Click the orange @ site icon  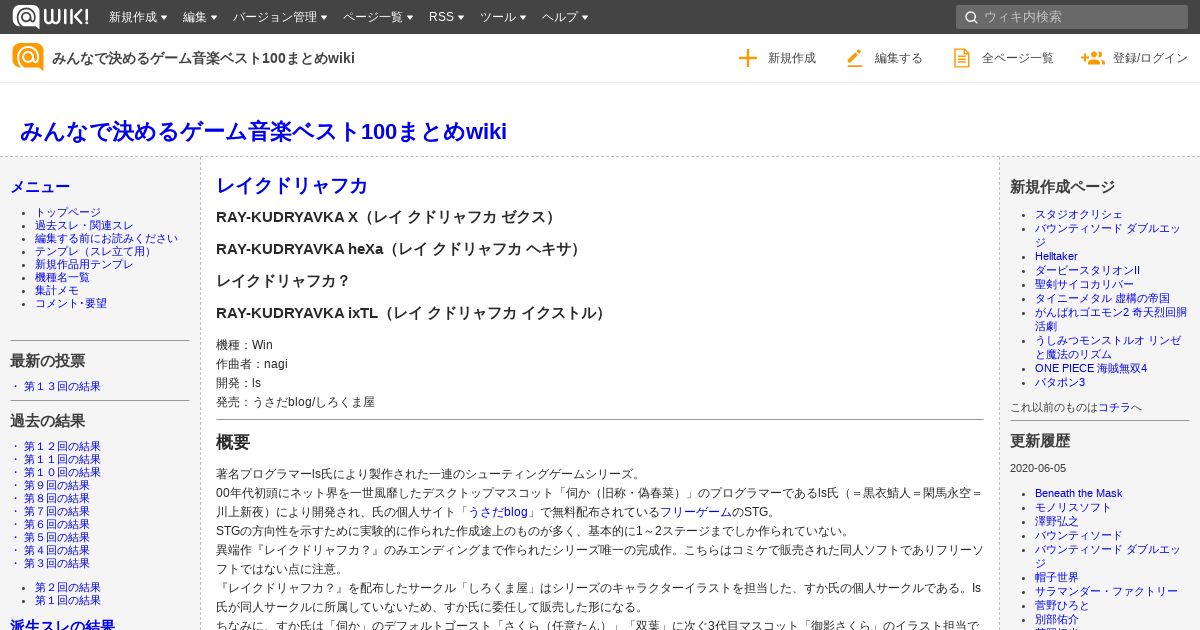coord(28,57)
